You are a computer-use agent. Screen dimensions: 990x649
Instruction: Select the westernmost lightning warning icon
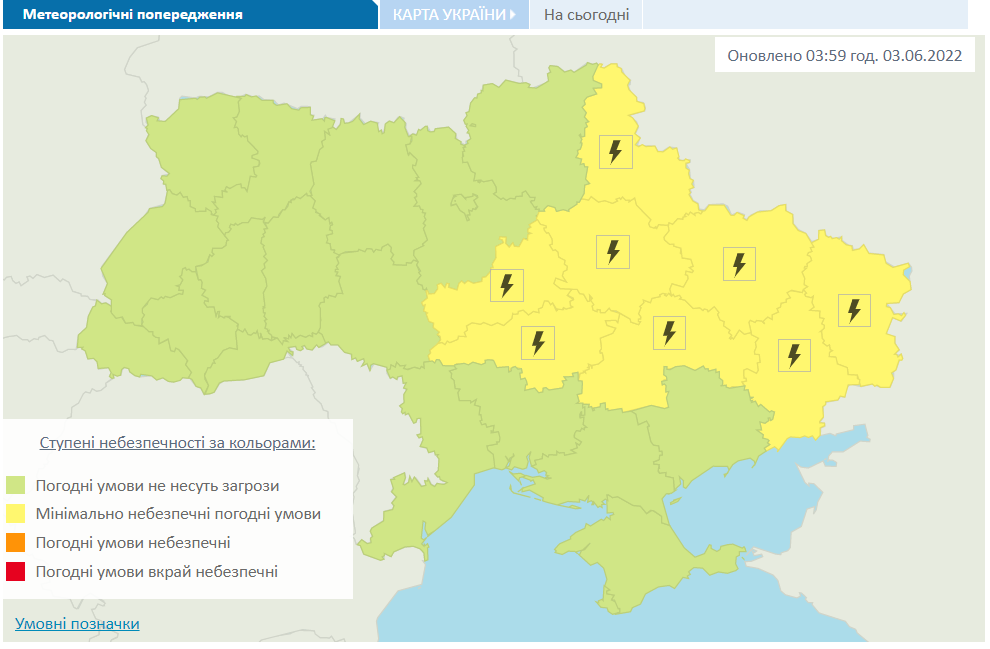506,285
